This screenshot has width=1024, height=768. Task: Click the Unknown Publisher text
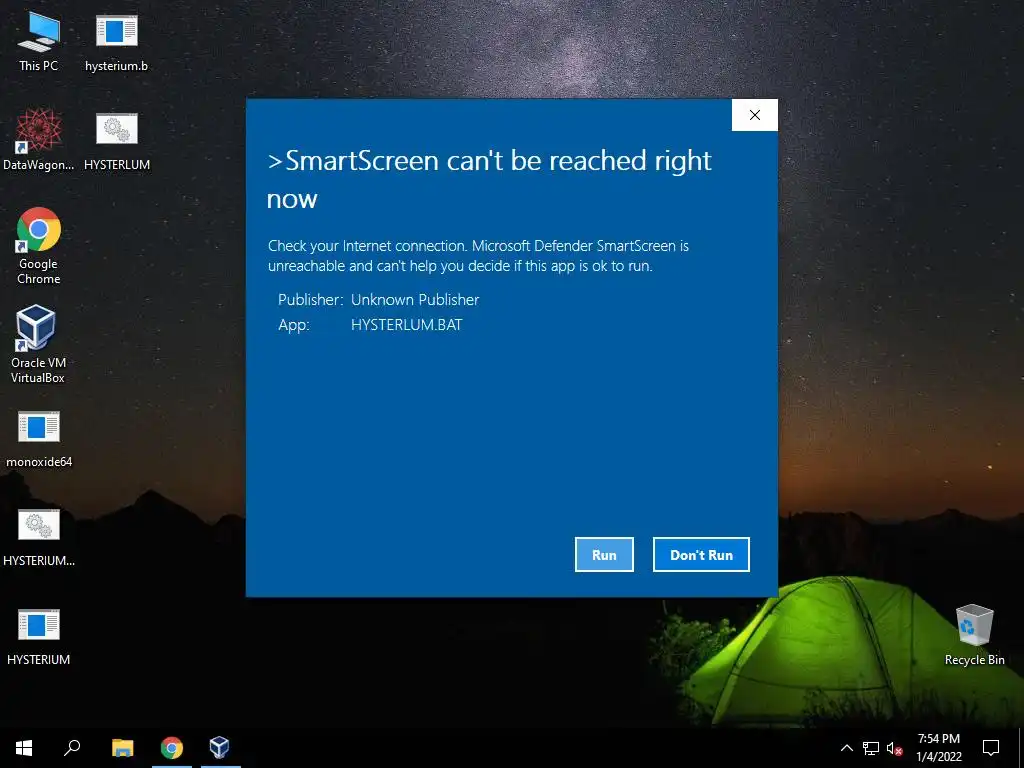coord(415,300)
